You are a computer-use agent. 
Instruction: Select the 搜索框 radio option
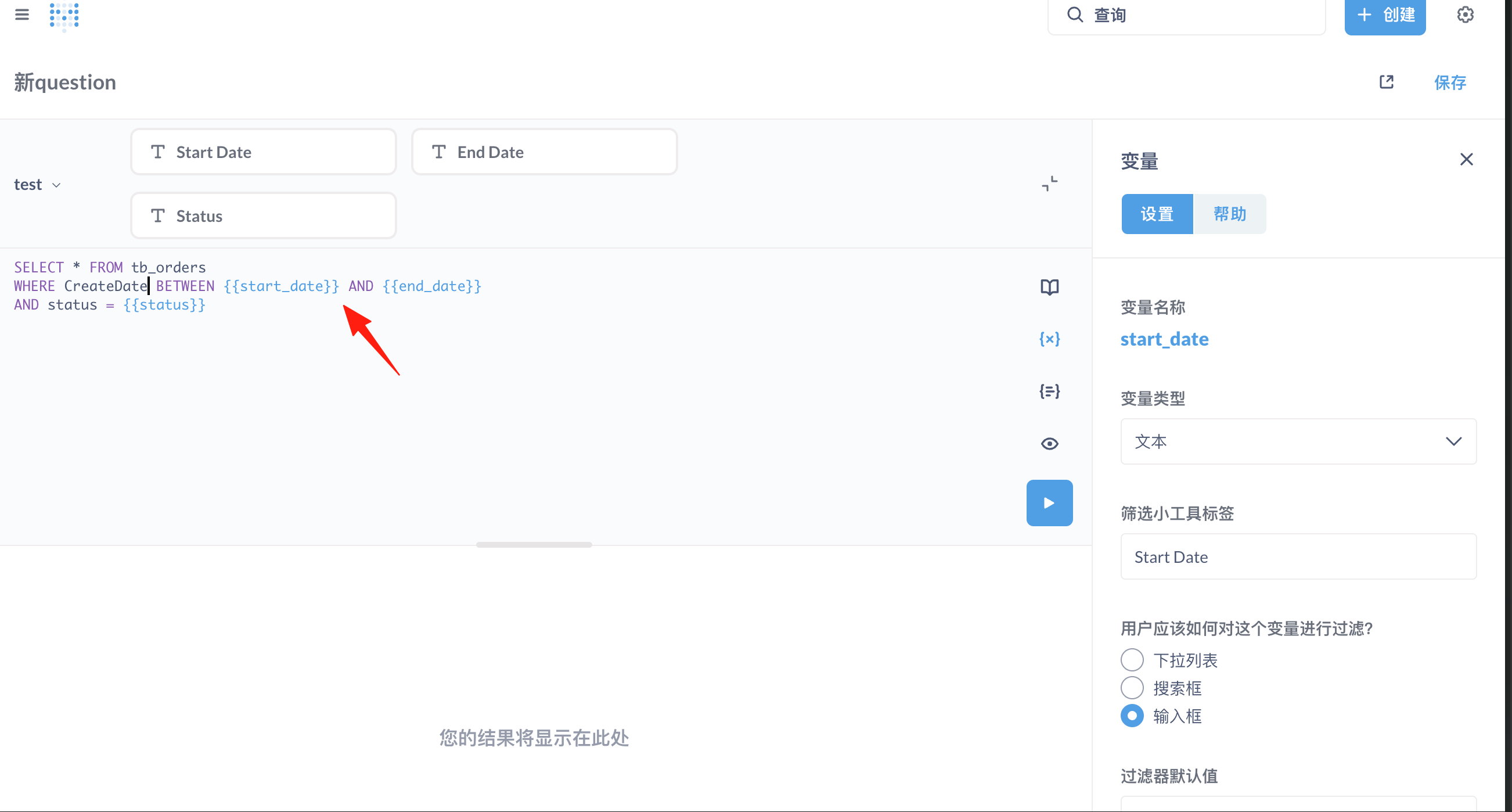coord(1132,688)
